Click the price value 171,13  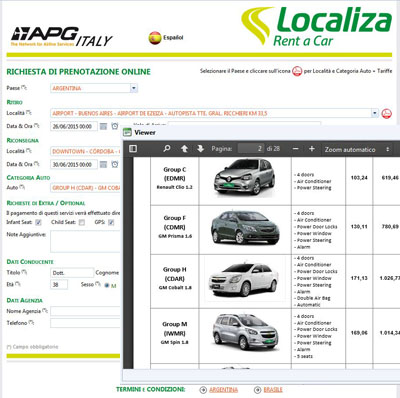pos(359,278)
